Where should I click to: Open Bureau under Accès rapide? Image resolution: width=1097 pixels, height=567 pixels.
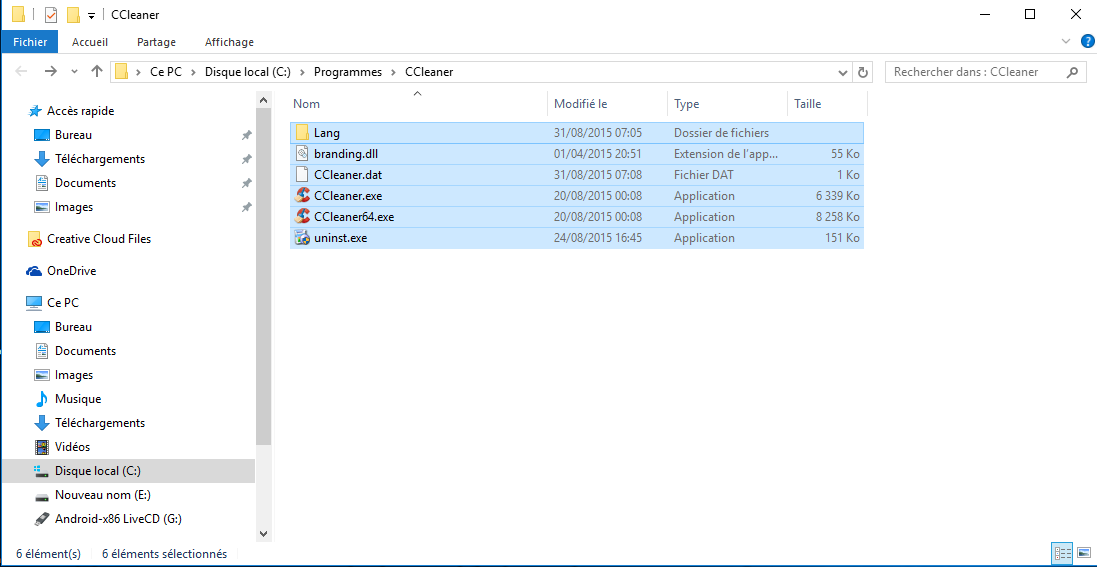(73, 135)
